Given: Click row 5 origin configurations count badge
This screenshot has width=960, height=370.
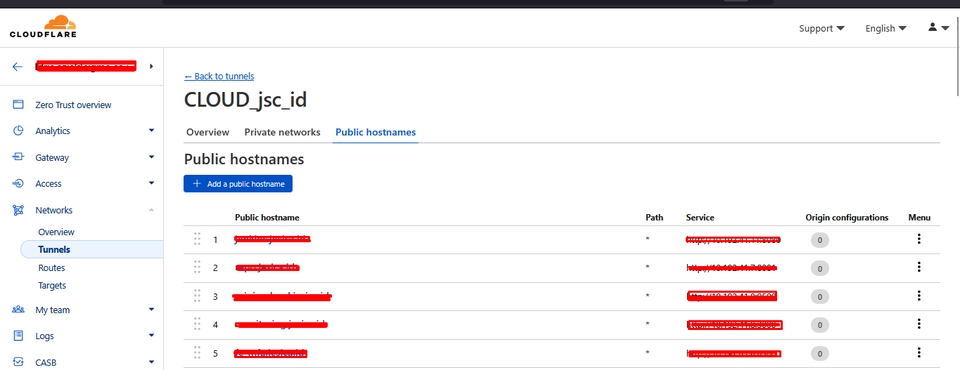Looking at the screenshot, I should [x=820, y=353].
